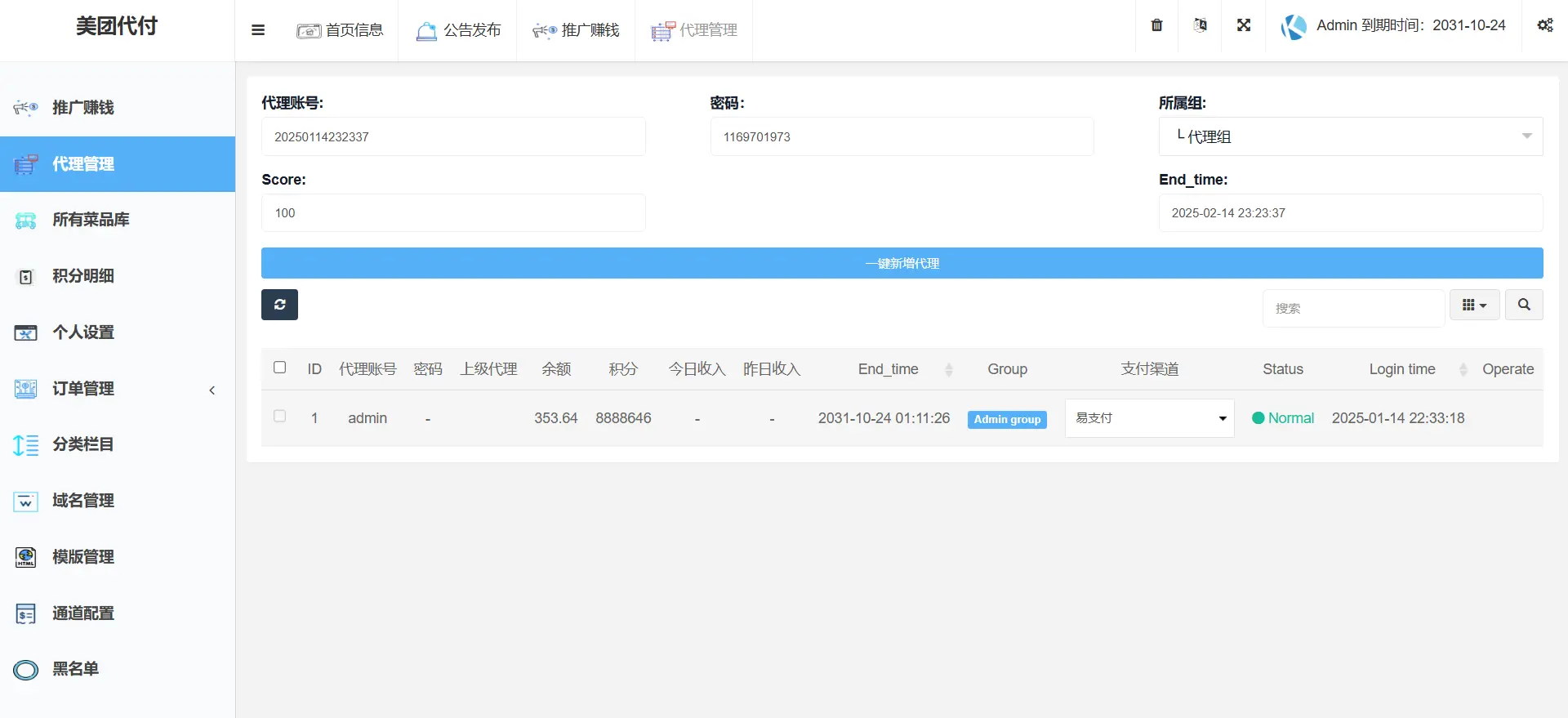Click the Admin group badge

(1007, 419)
